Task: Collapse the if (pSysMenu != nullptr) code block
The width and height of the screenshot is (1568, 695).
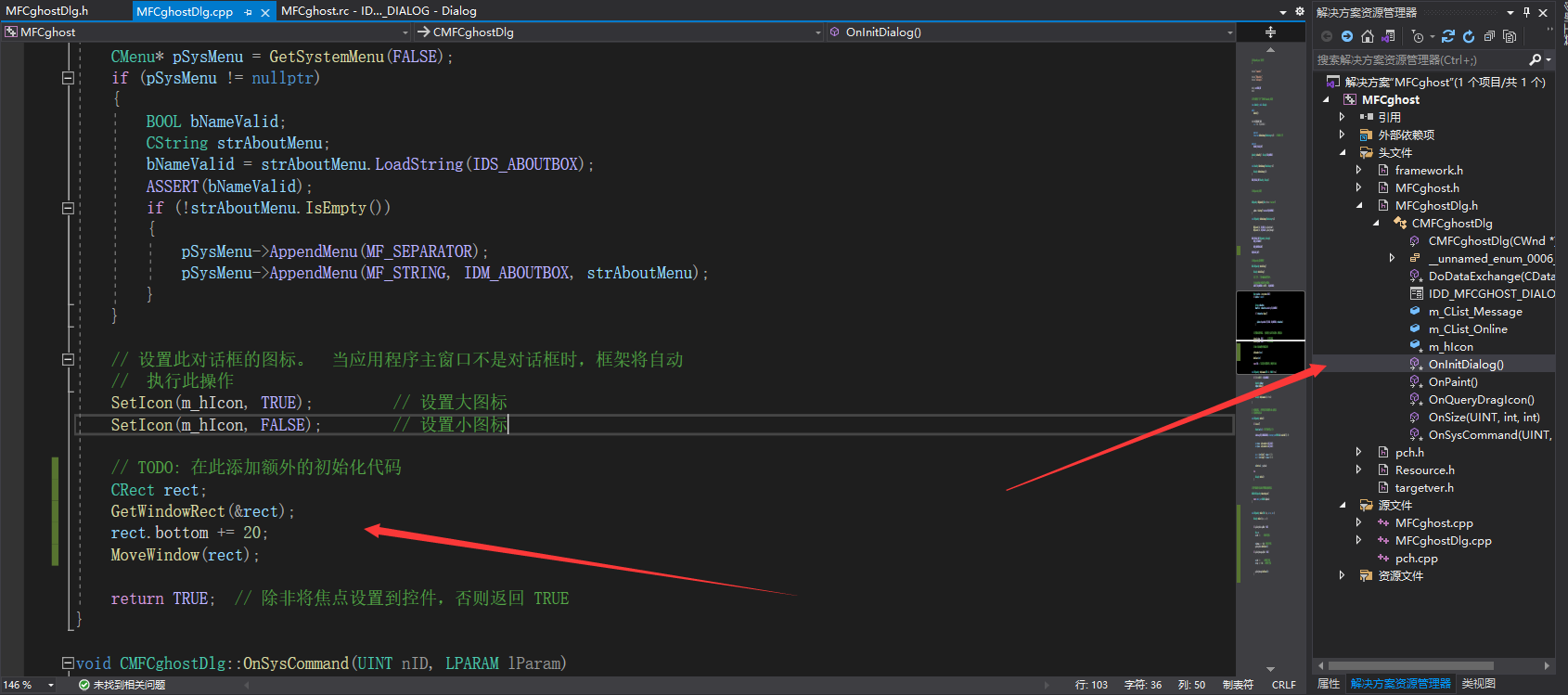Action: tap(68, 78)
